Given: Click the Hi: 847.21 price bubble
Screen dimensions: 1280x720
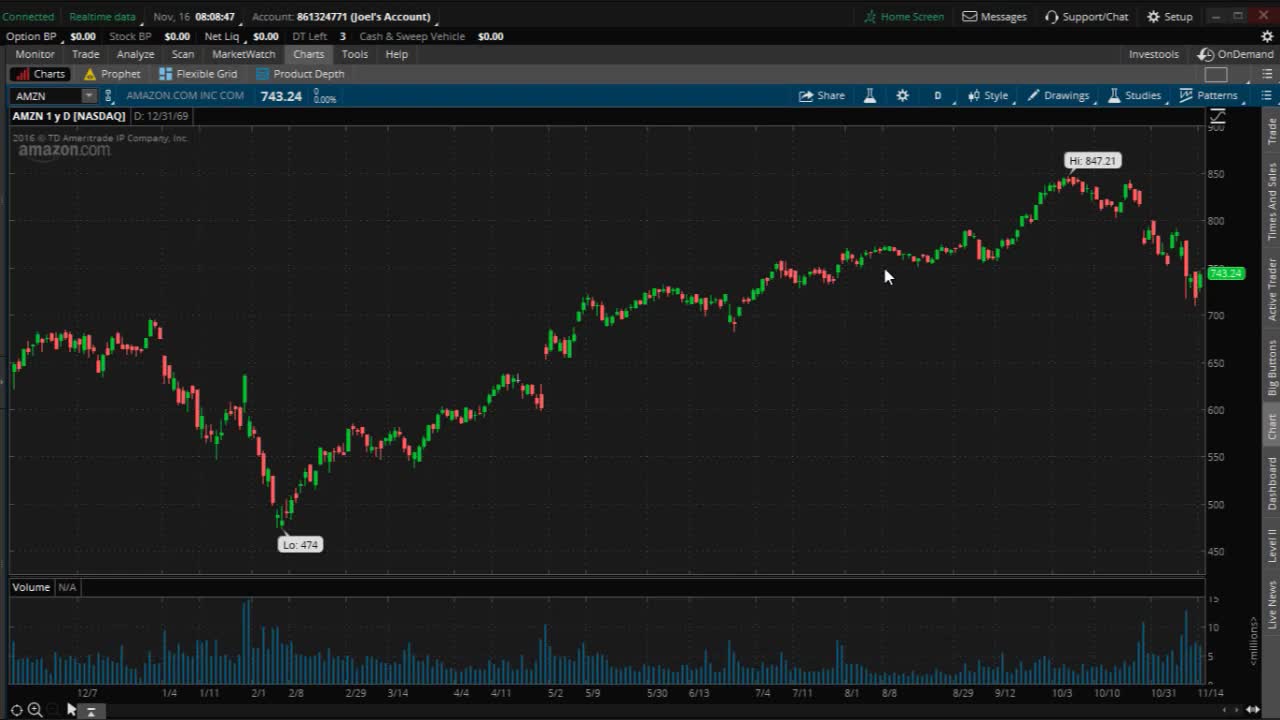Looking at the screenshot, I should [1092, 161].
